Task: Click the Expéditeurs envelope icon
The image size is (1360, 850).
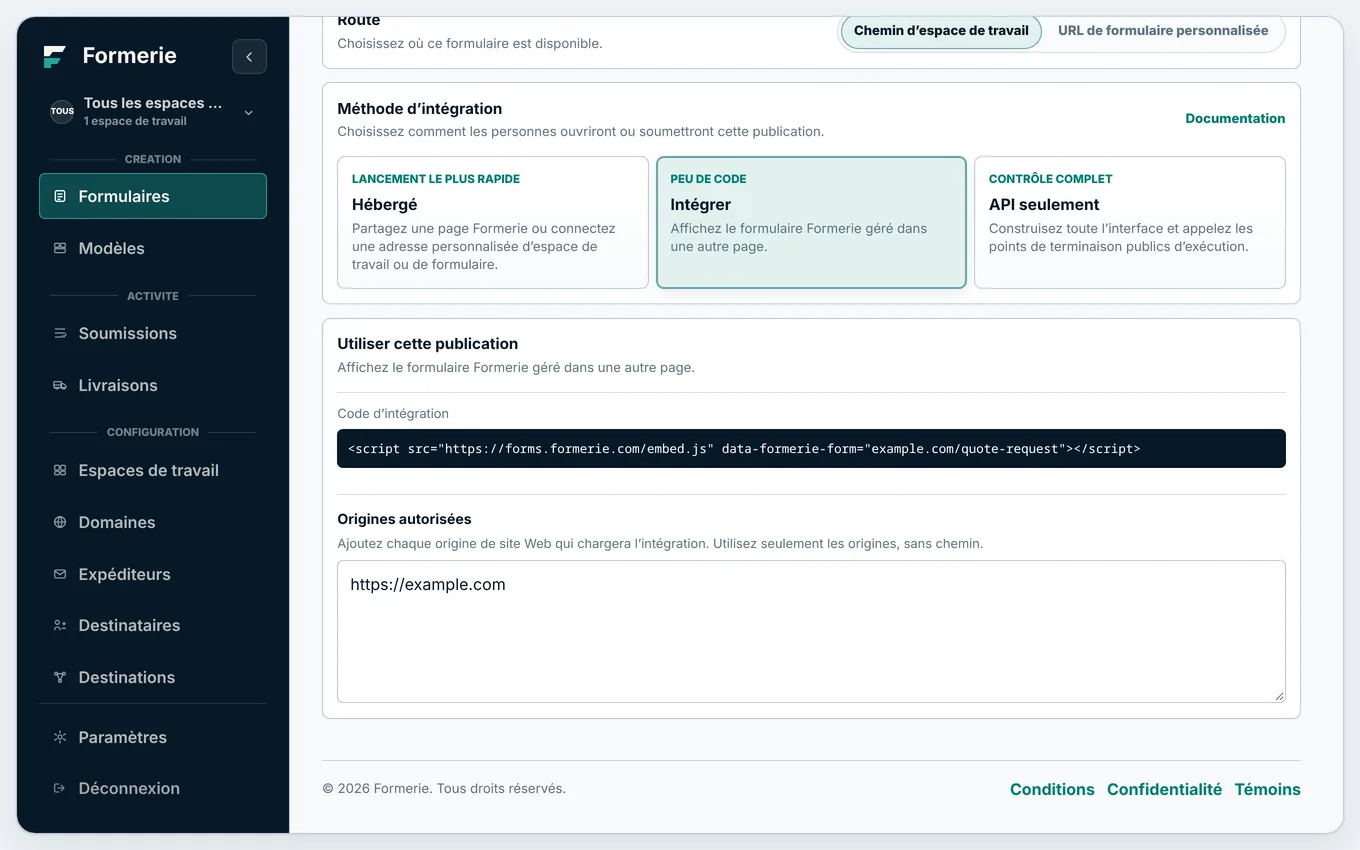Action: pos(60,574)
